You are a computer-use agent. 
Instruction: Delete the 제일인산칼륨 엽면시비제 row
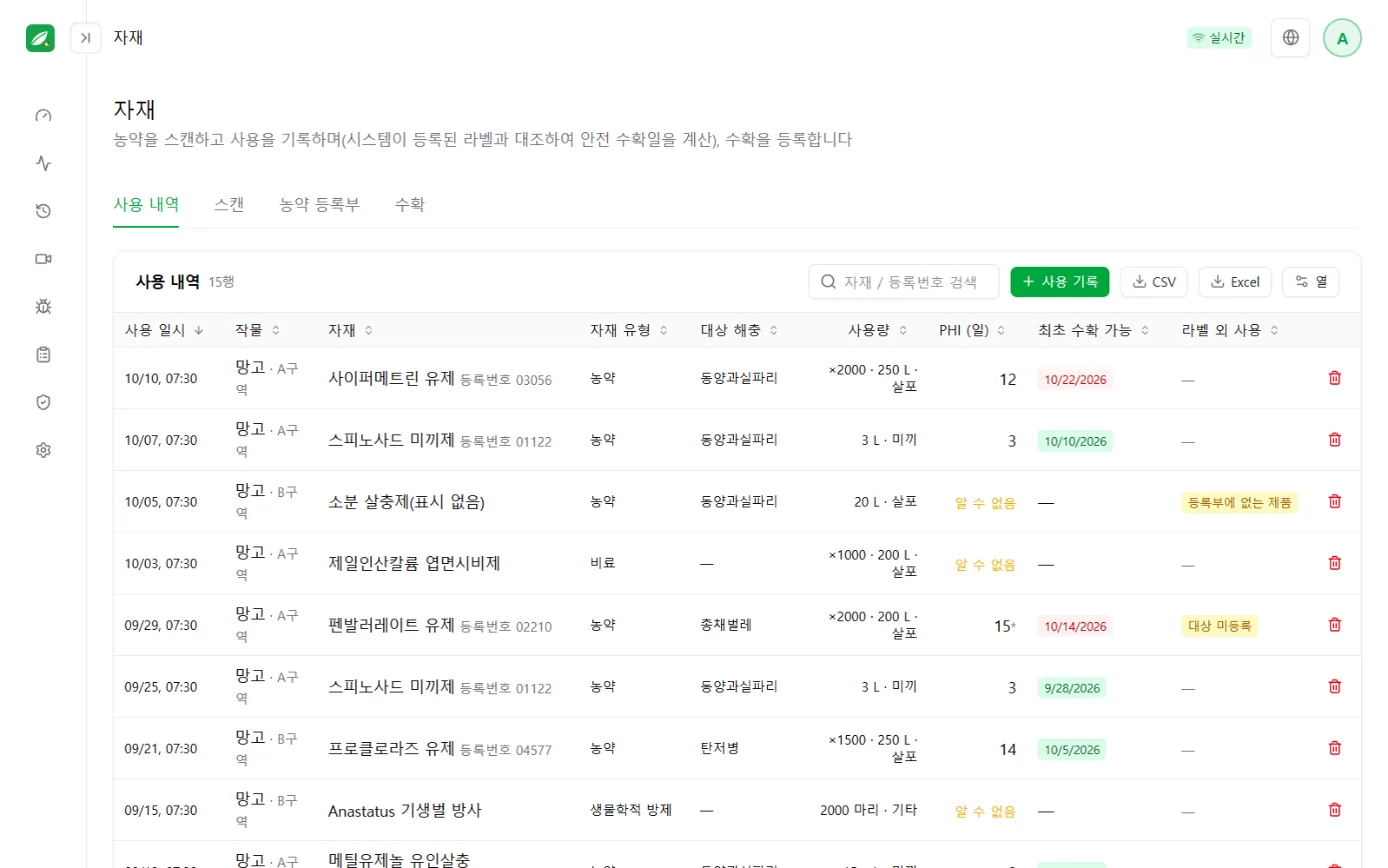tap(1334, 563)
